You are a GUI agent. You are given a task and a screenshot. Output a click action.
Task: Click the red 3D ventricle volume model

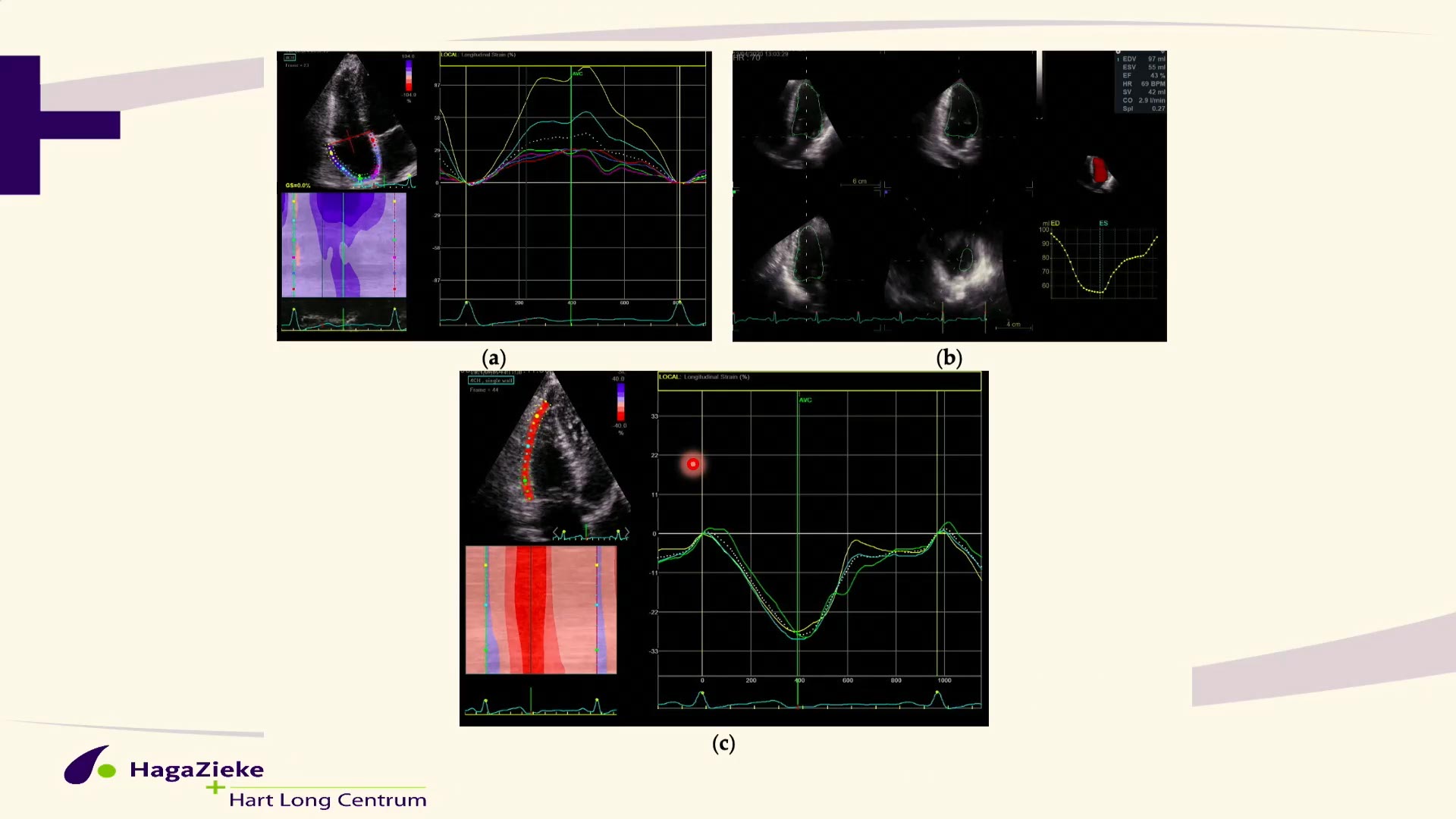point(1100,171)
